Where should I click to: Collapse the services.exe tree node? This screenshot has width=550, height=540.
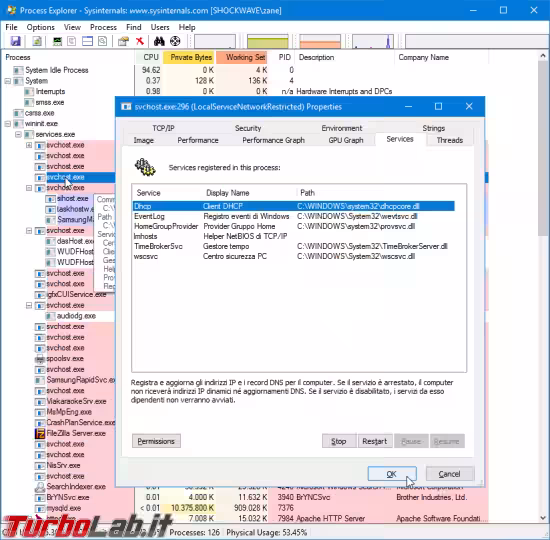tap(18, 134)
